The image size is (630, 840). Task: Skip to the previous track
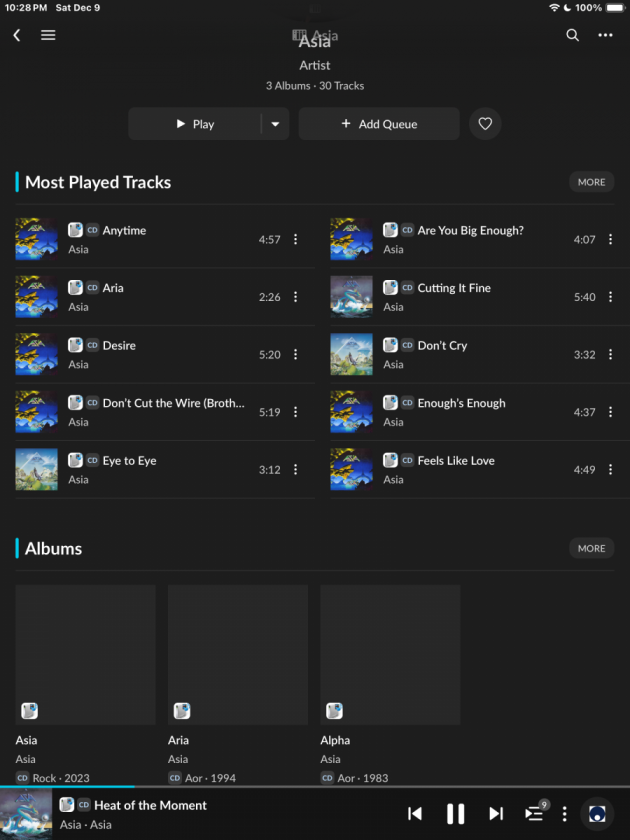(415, 814)
